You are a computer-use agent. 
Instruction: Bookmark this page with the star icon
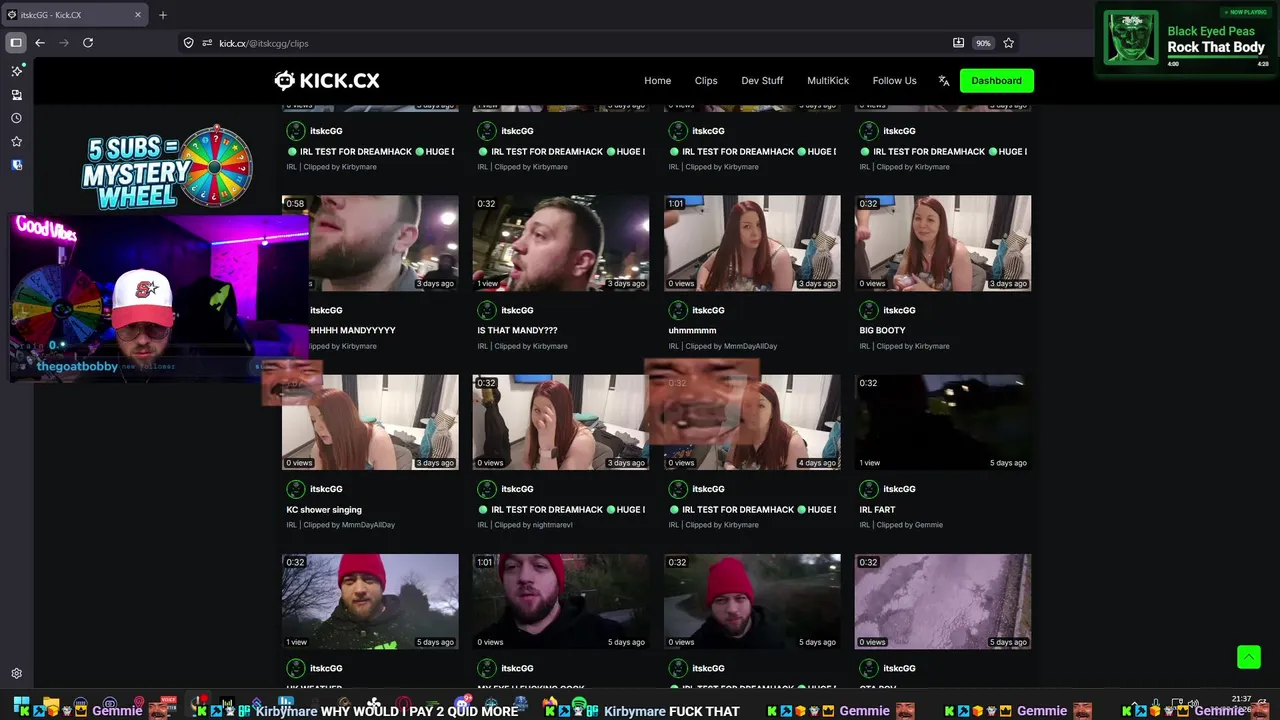coord(1008,43)
